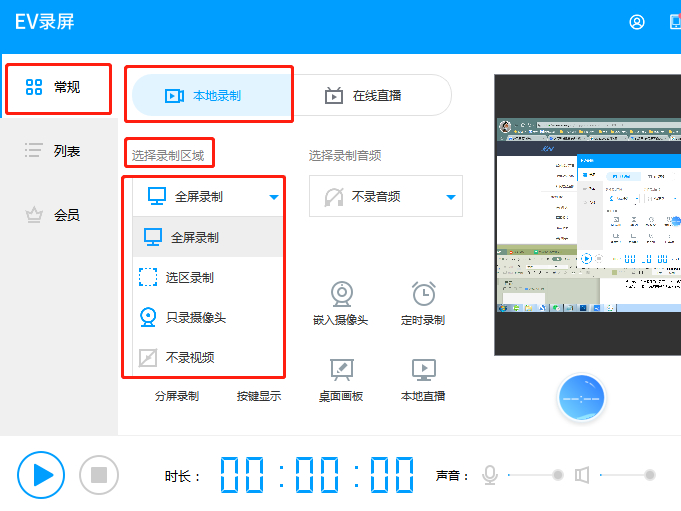Click the 选择录制区域 label

click(x=168, y=155)
